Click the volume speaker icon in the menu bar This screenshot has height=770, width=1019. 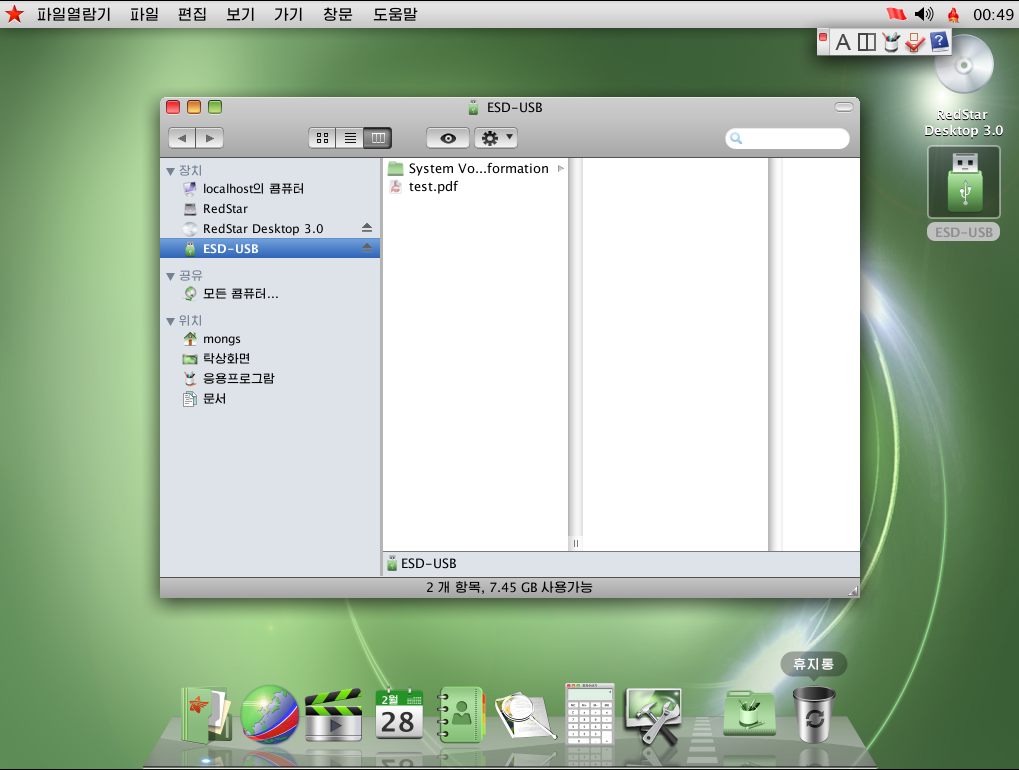(923, 14)
